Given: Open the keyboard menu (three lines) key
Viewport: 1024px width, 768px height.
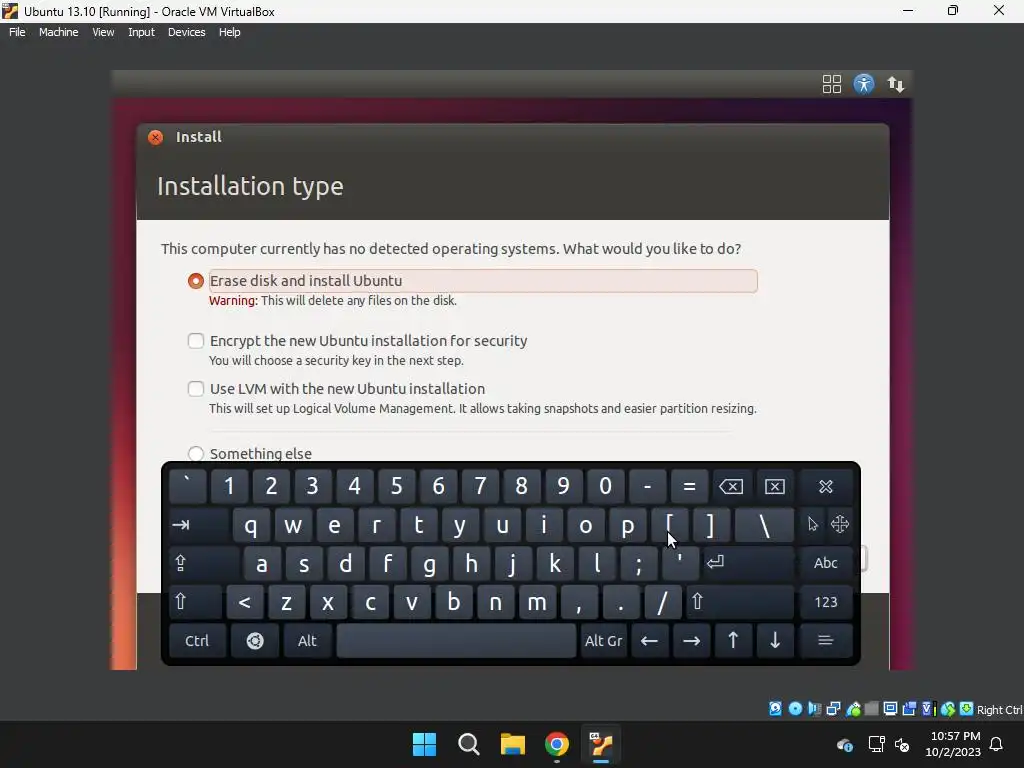Looking at the screenshot, I should tap(825, 641).
